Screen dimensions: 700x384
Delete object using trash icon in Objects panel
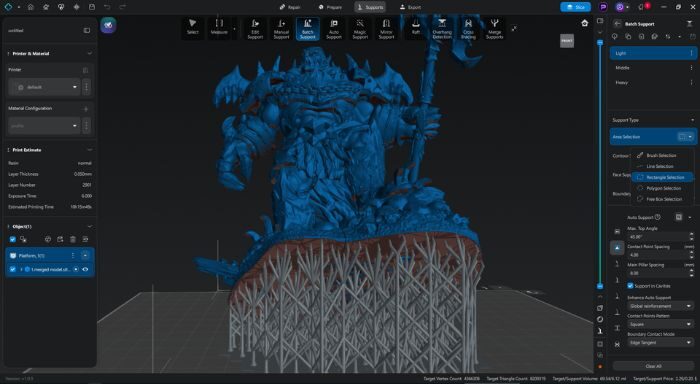pyautogui.click(x=73, y=239)
